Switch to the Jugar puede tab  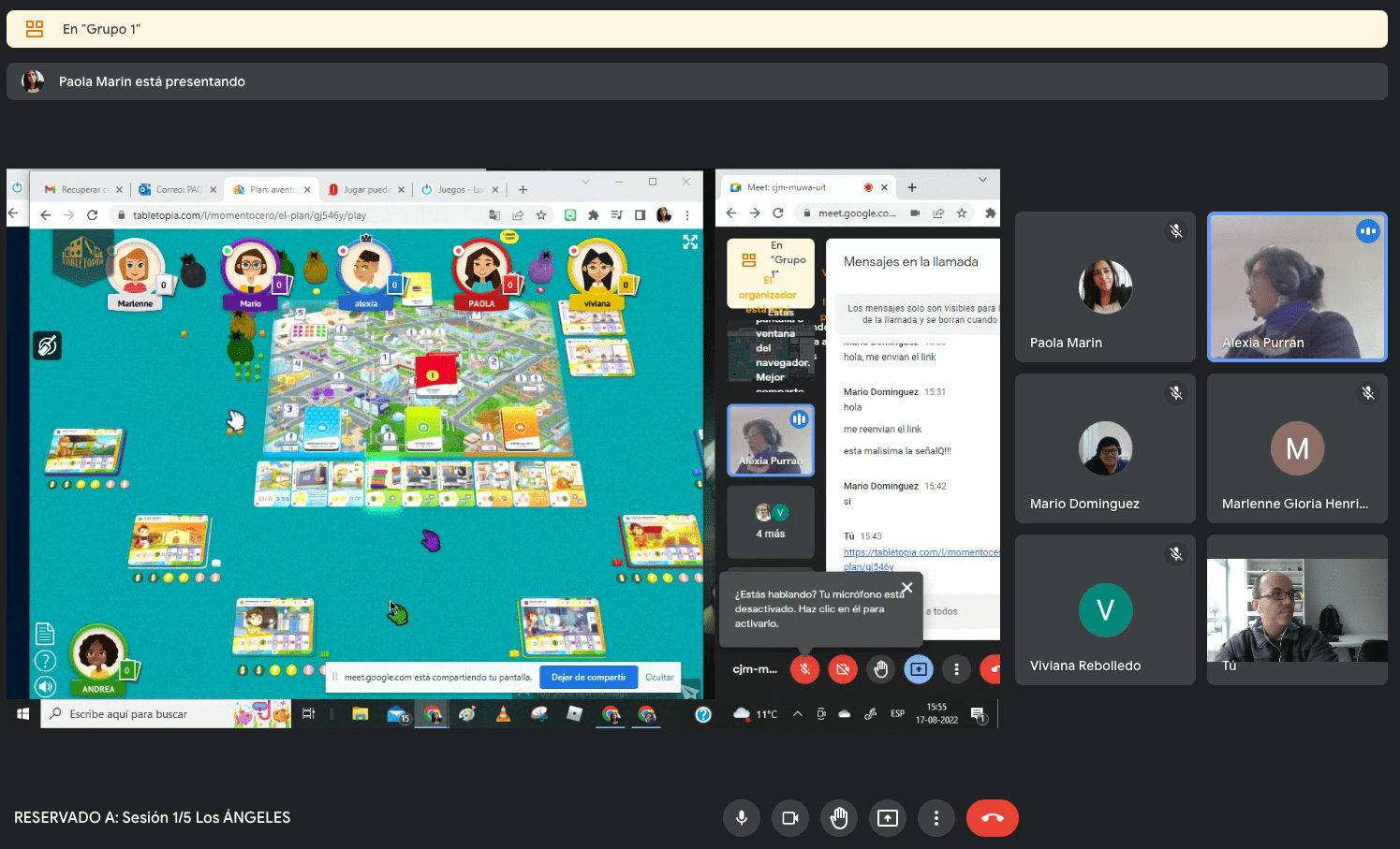pyautogui.click(x=364, y=189)
